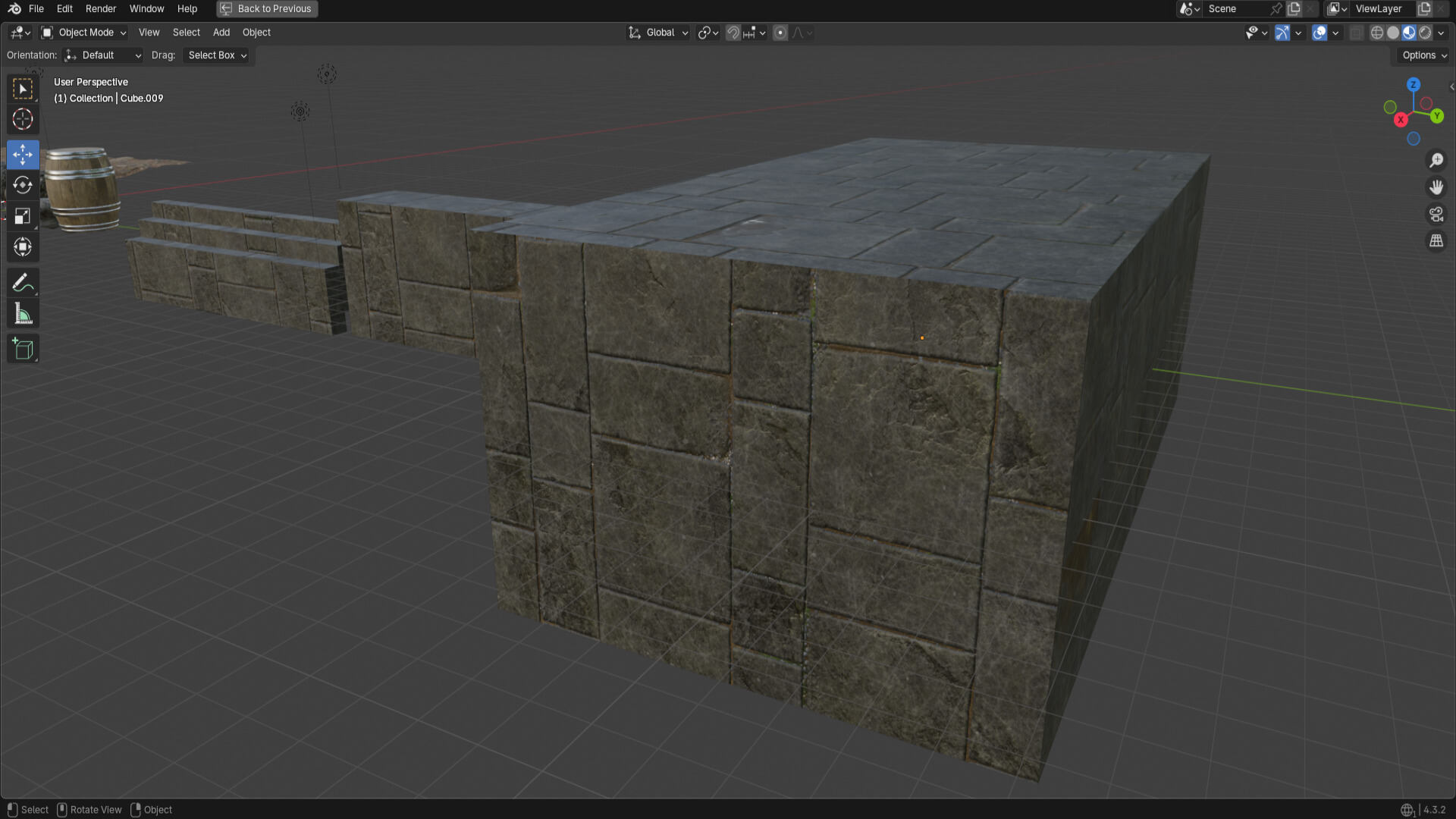Screen dimensions: 1456x819
Task: Switch to orthographic grid view icon
Action: point(1436,241)
